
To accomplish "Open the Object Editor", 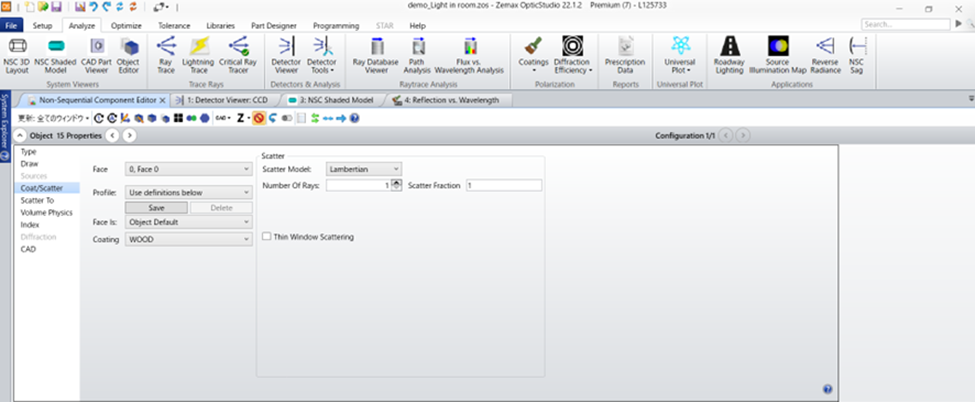I will tap(128, 55).
